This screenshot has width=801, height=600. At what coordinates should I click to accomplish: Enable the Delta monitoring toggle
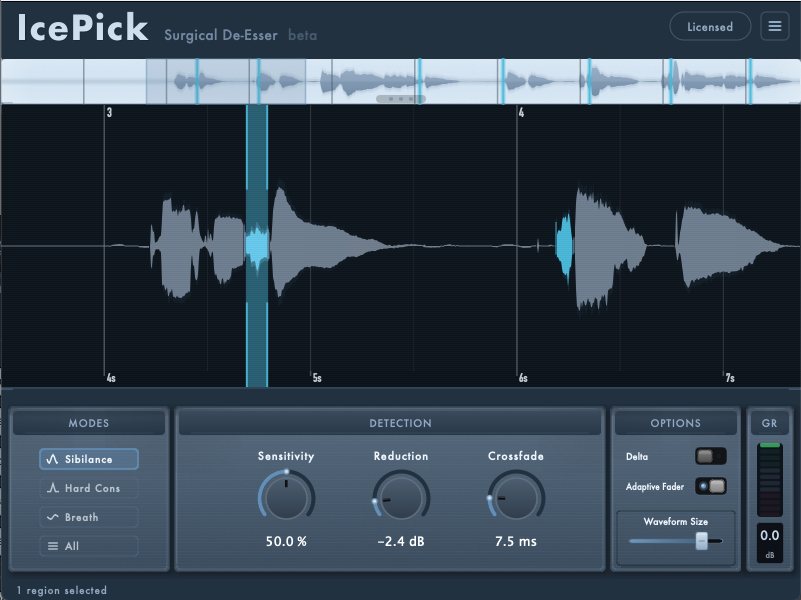(x=711, y=455)
